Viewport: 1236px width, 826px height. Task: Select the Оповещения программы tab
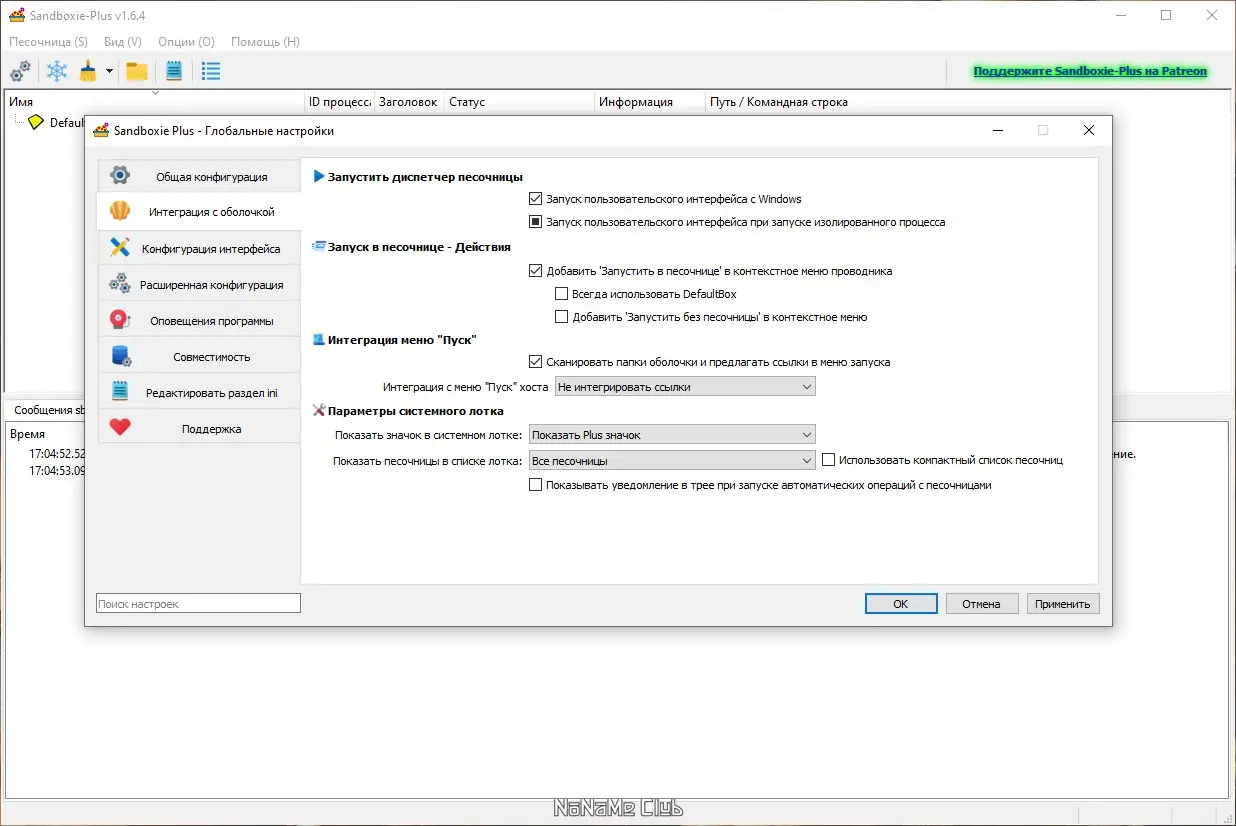point(199,320)
